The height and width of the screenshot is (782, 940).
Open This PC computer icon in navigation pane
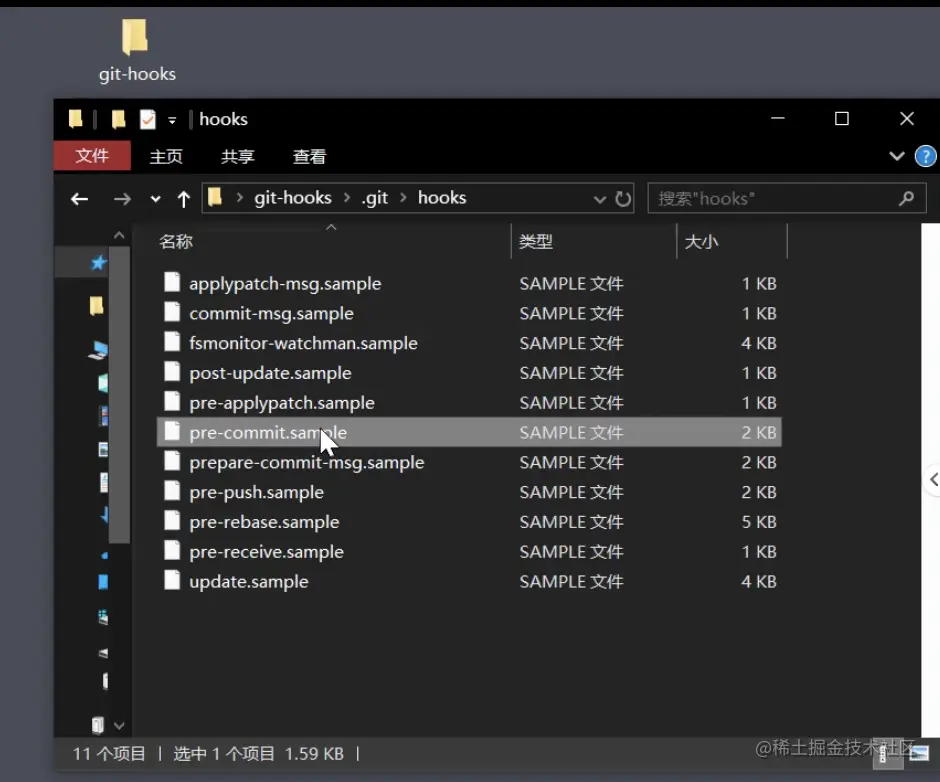(x=98, y=350)
